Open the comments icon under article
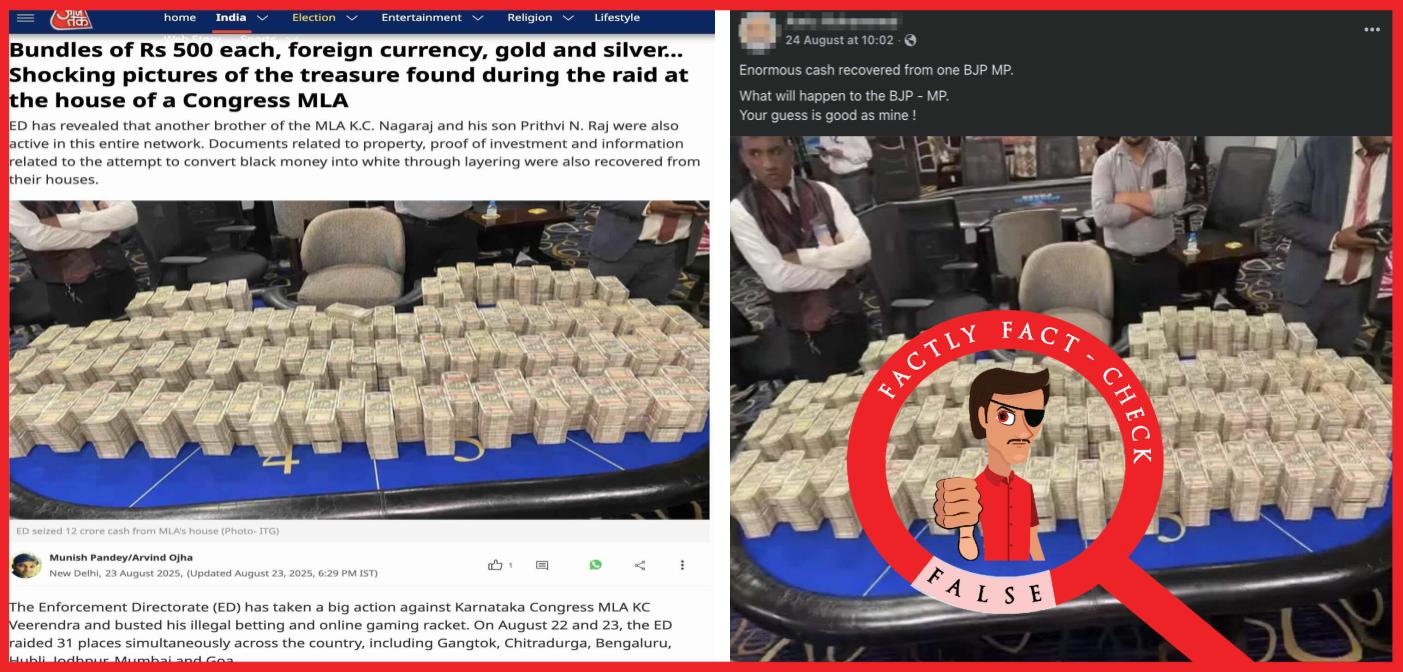The image size is (1403, 672). coord(542,565)
